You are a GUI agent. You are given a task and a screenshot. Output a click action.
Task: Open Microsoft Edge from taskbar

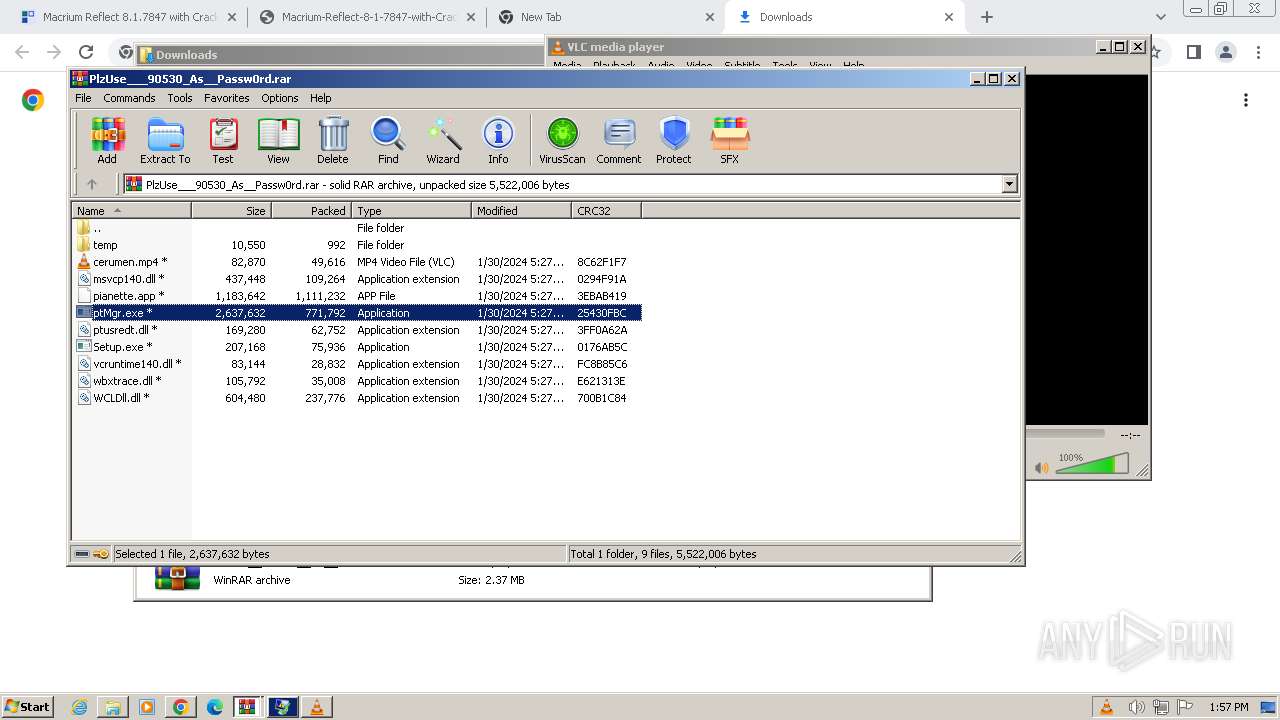[214, 707]
